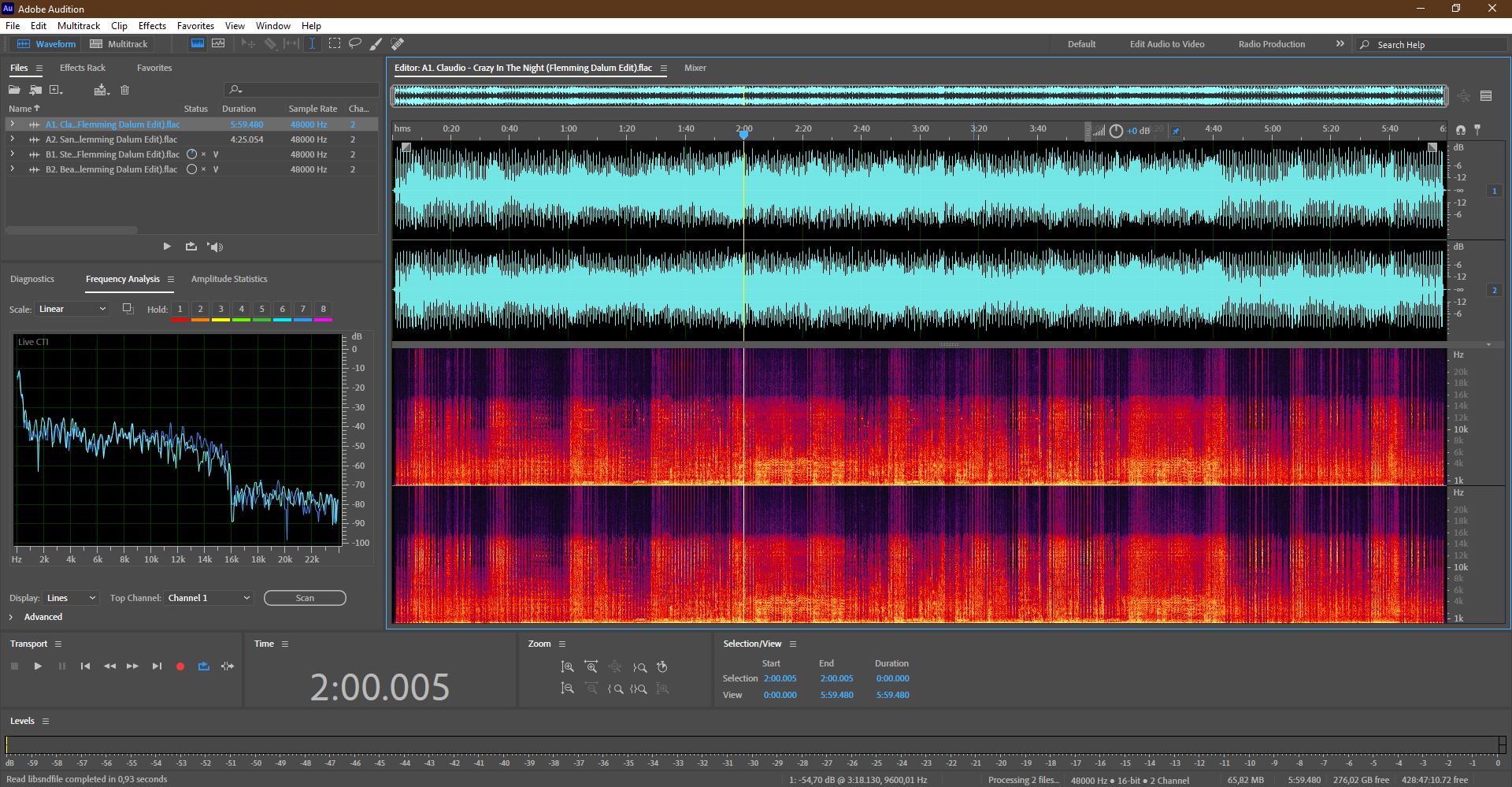Screen dimensions: 1512x787
Task: Open the Effects Rack tab
Action: tap(83, 68)
